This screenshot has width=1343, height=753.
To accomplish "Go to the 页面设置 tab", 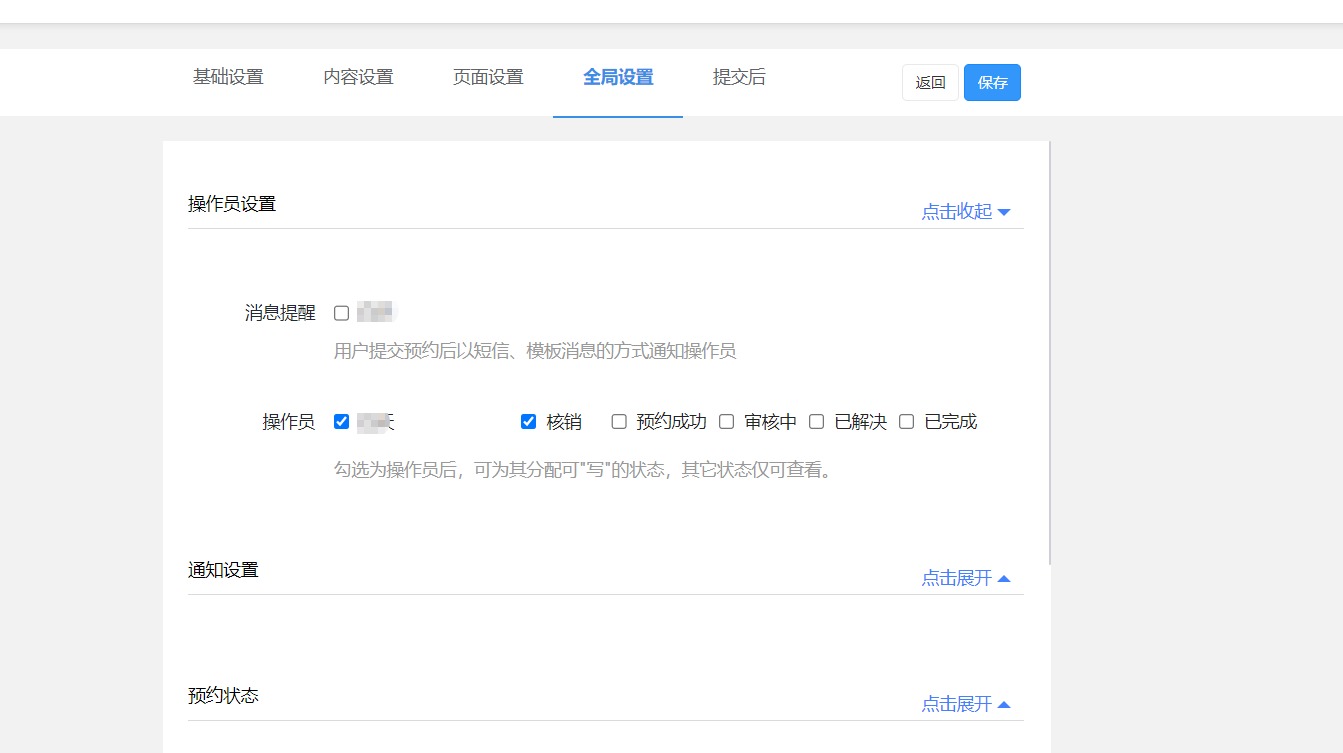I will click(488, 78).
